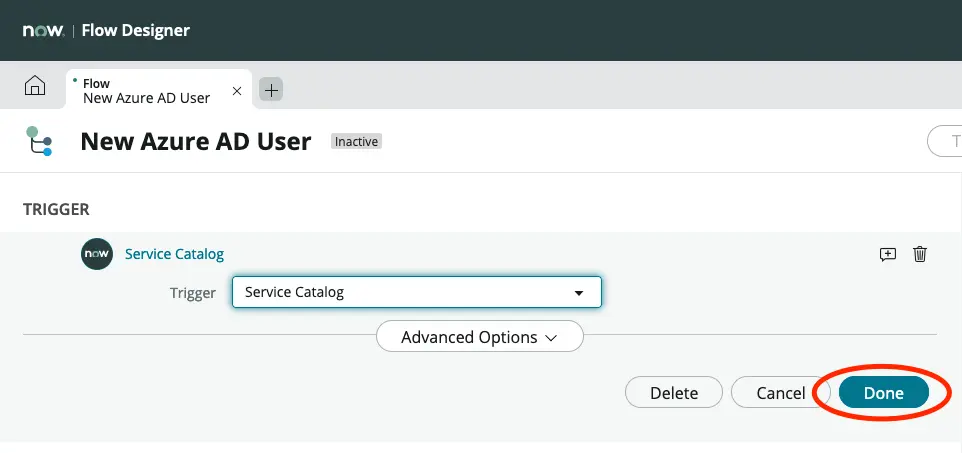Click the ServiceNow 'now' logo in header
The width and height of the screenshot is (962, 453).
click(43, 31)
